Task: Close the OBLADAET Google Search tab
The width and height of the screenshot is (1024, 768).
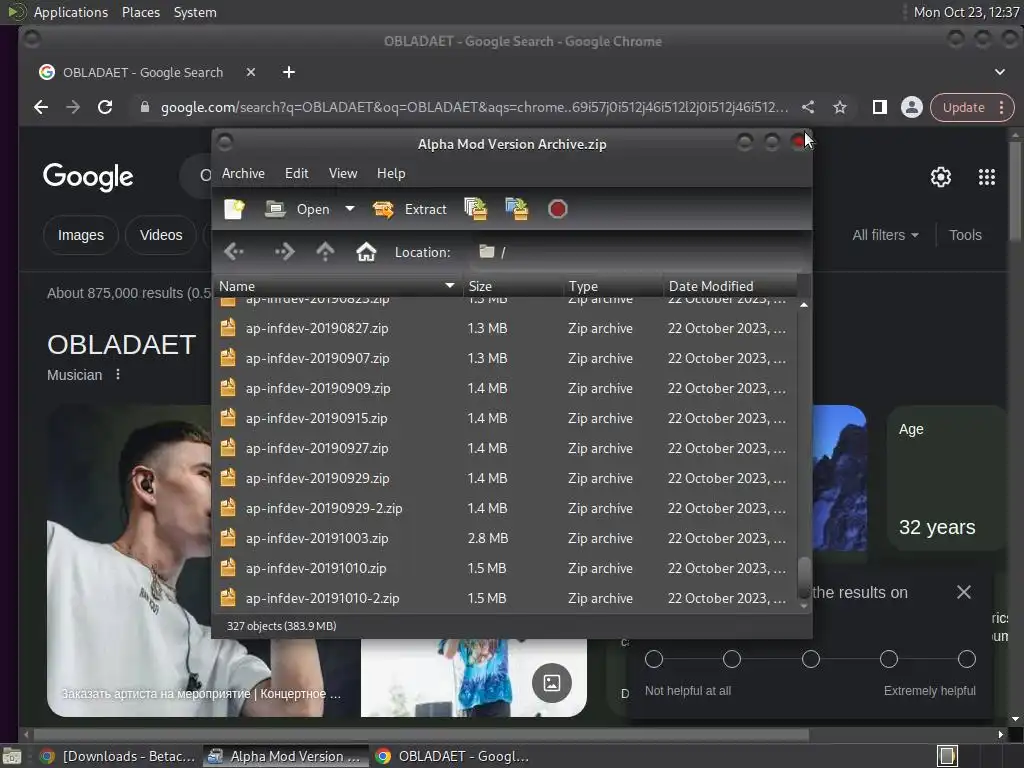Action: 251,72
